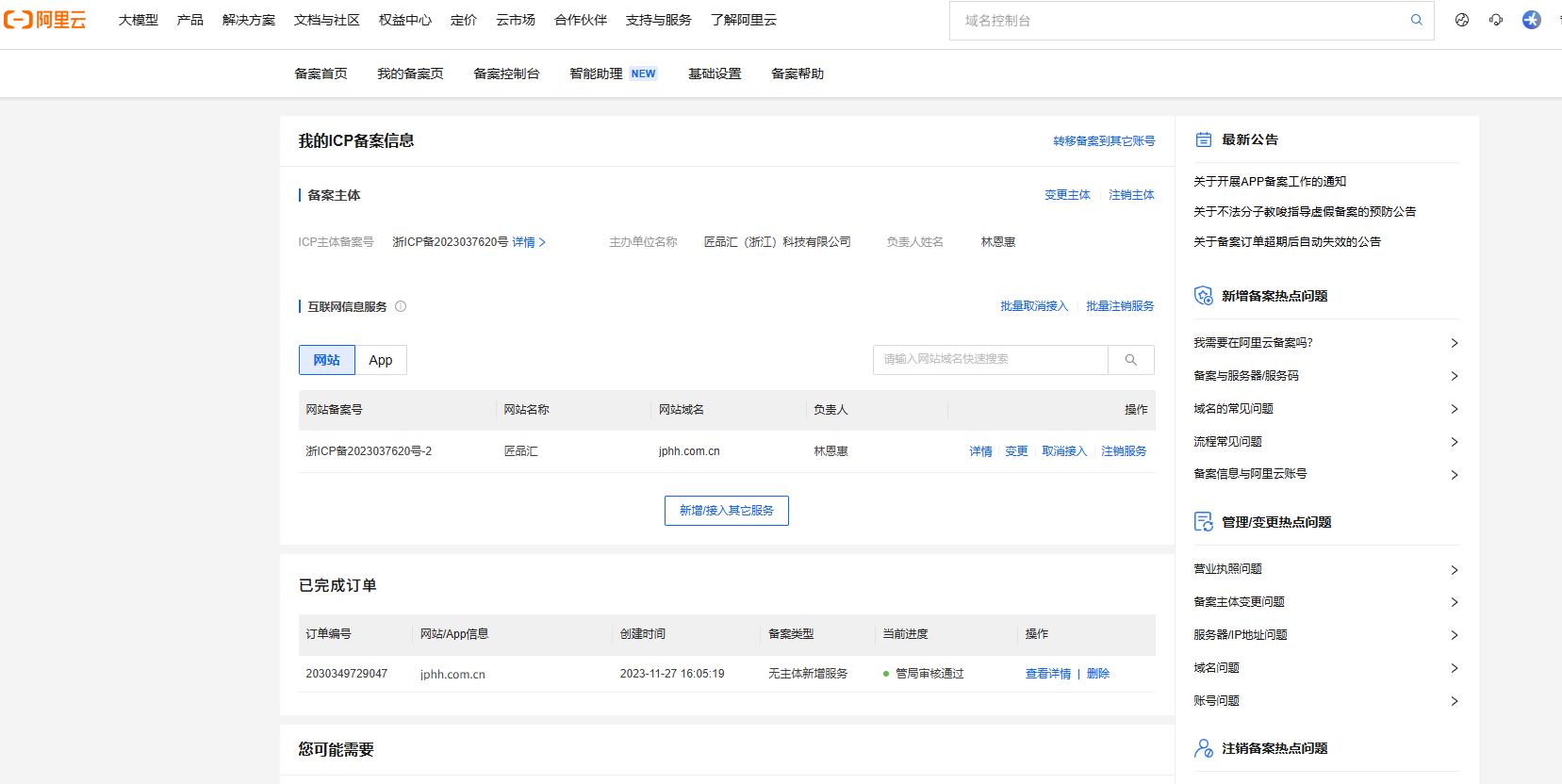Open the 关于不法分子教唆指导虚假备案的预防公告 announcement

[x=1305, y=212]
